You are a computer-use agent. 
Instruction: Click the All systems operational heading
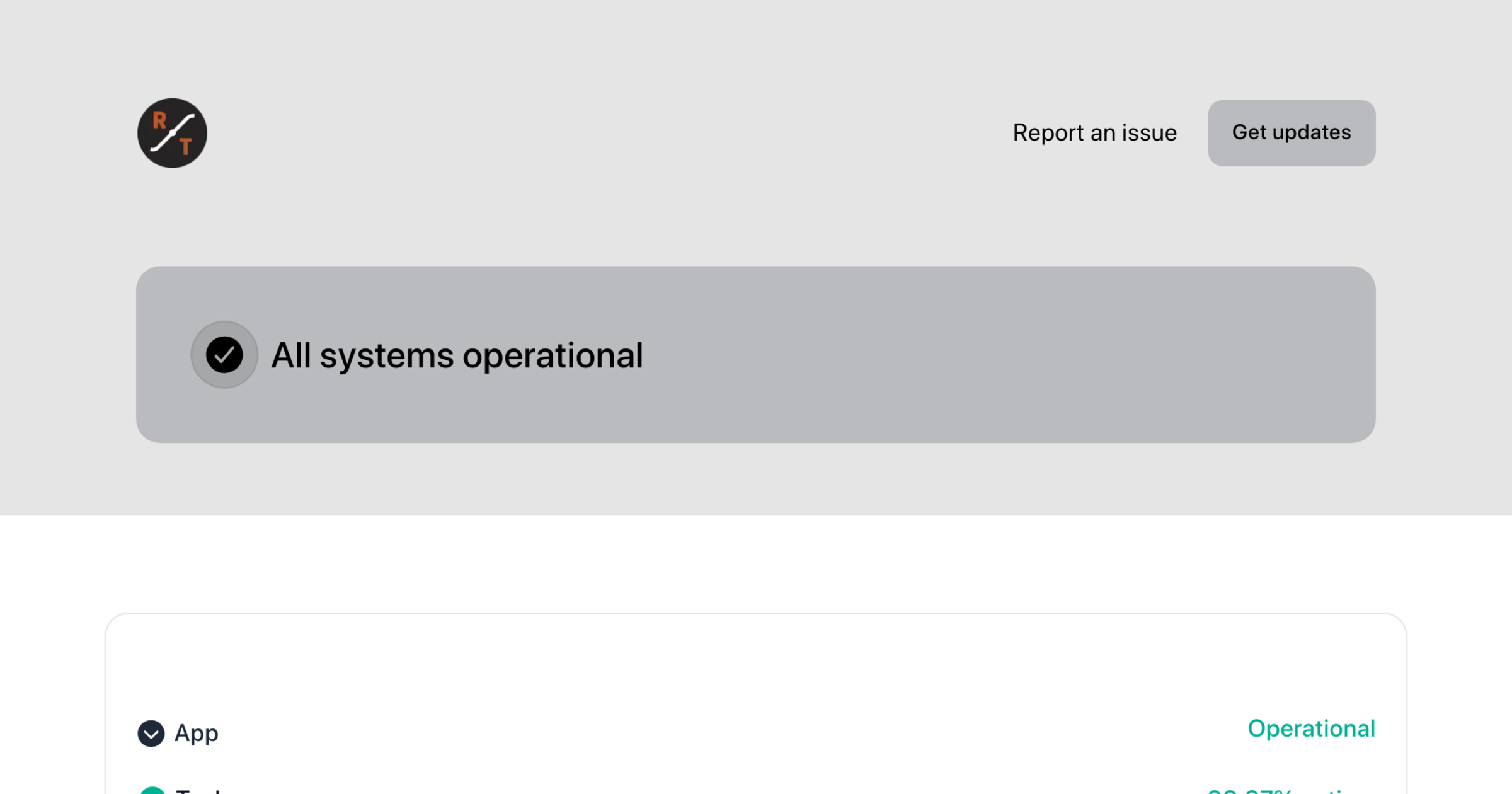[x=457, y=355]
